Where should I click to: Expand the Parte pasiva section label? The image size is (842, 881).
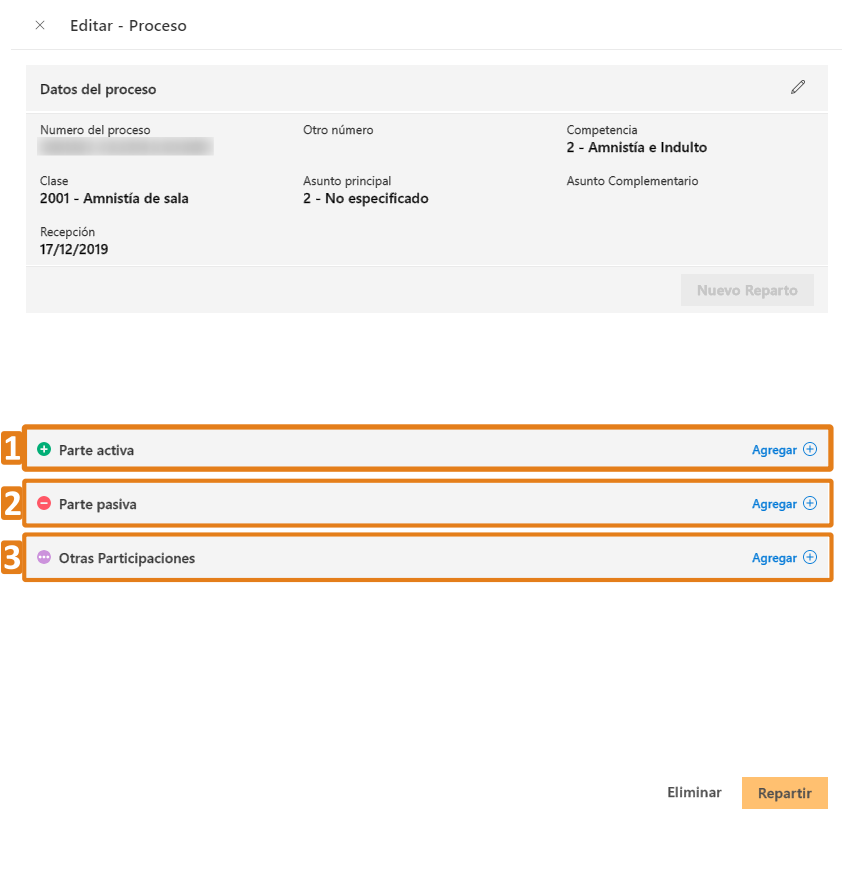point(98,504)
